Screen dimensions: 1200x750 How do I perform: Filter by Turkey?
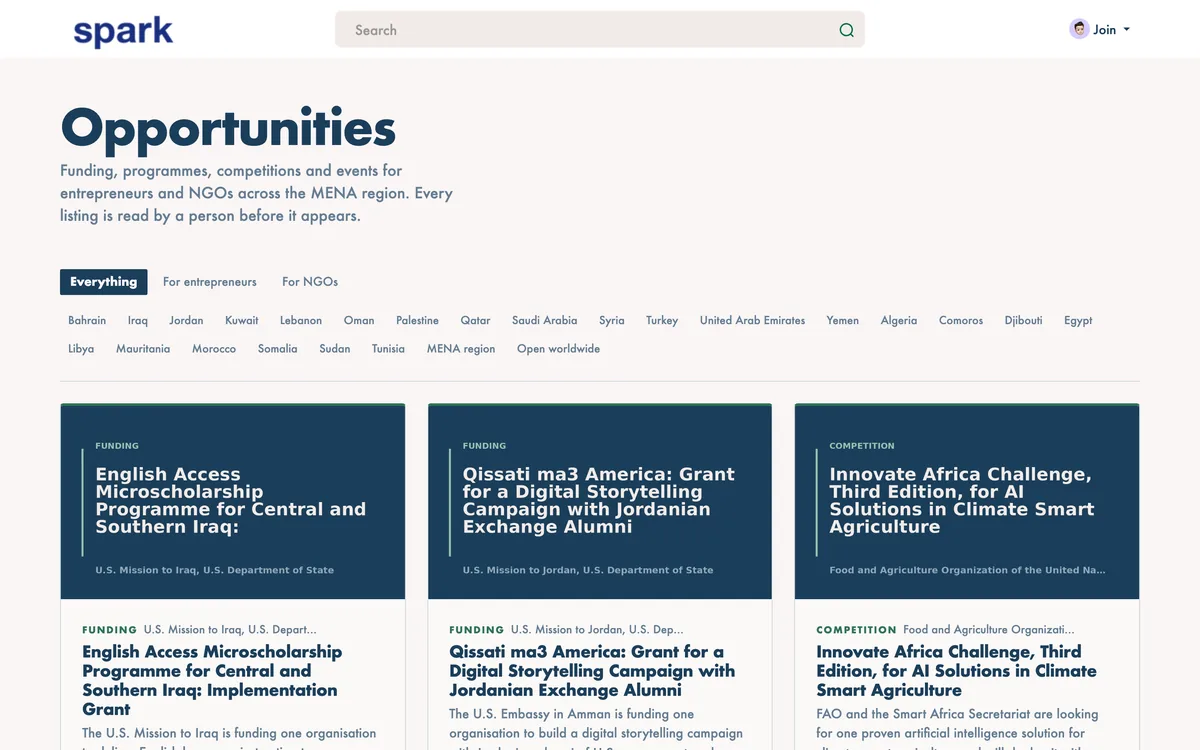[x=662, y=321]
